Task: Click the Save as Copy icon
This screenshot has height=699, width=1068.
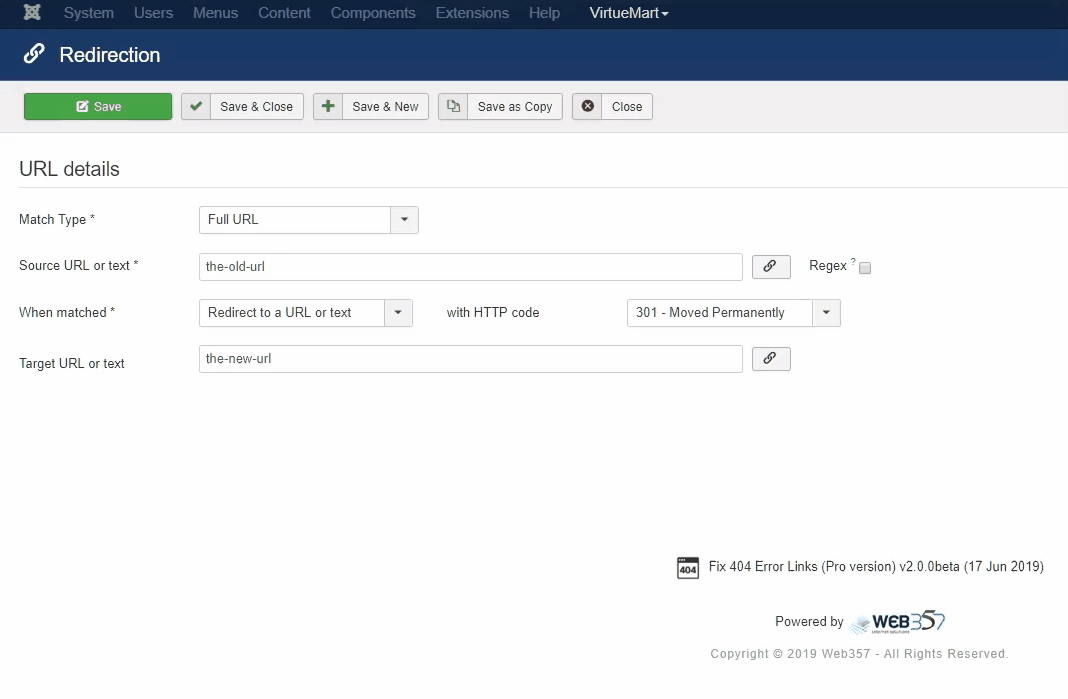Action: pos(453,107)
